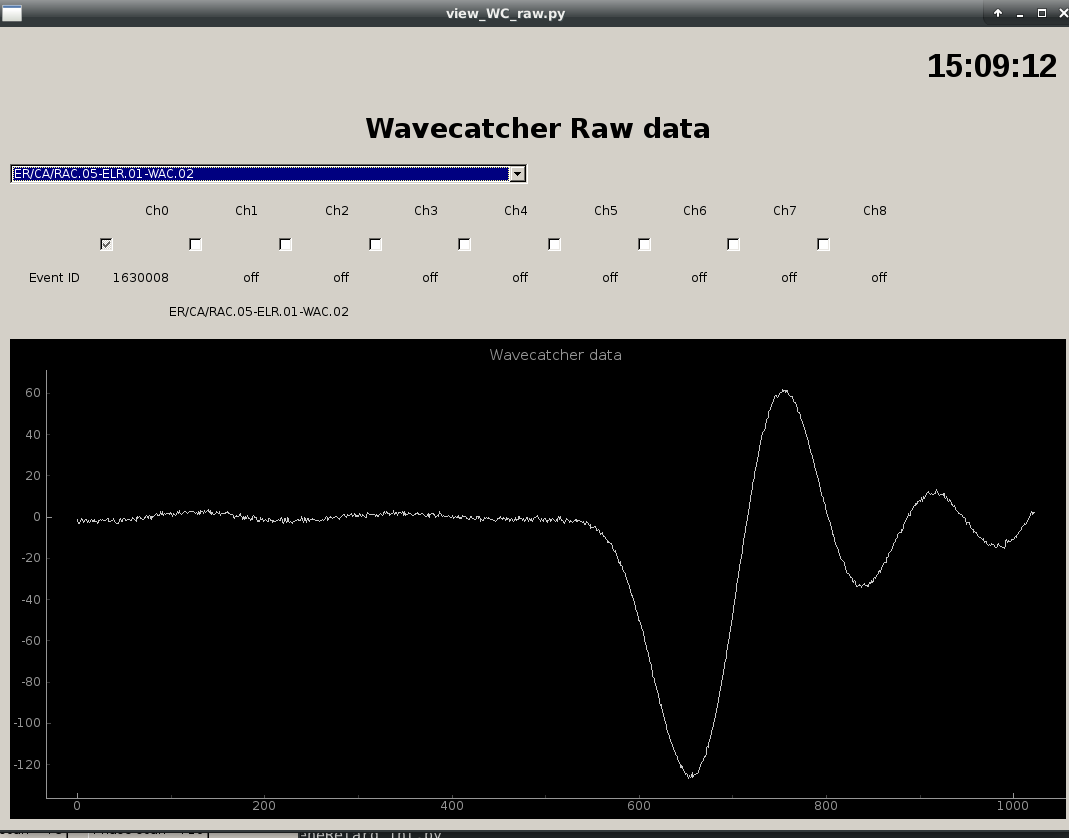Click the Event ID value 1630008
The image size is (1069, 838).
coord(140,278)
